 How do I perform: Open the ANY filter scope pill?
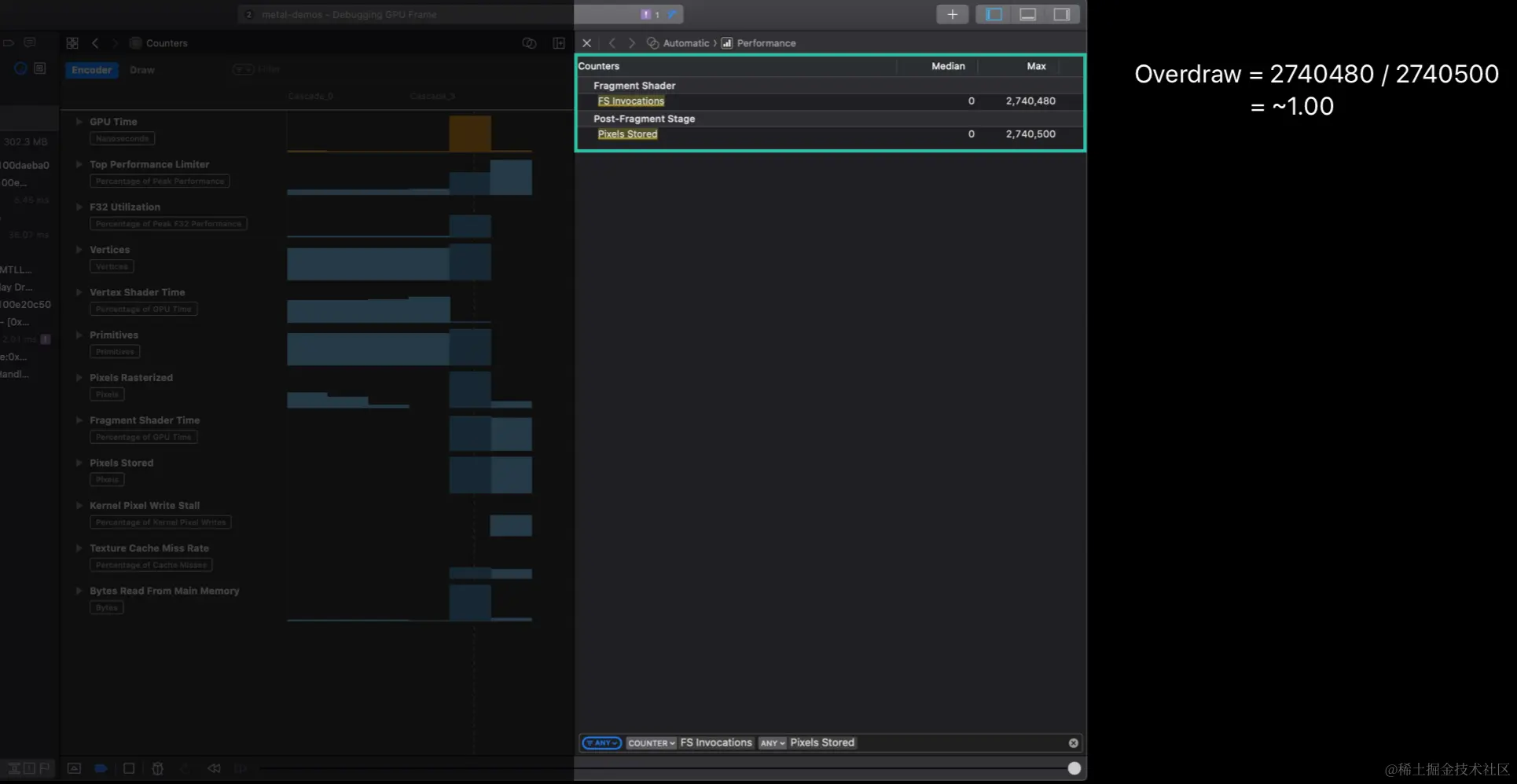click(602, 742)
